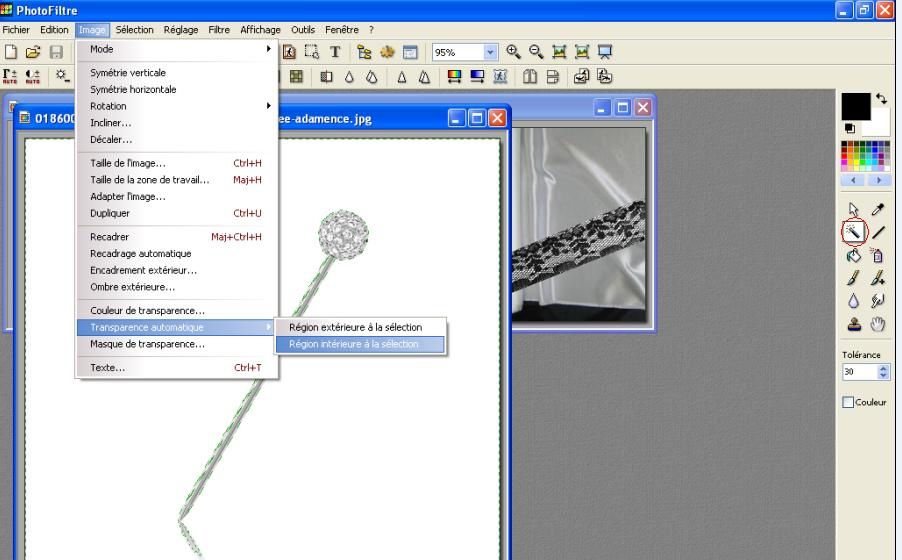Open a file with the folder icon
Image resolution: width=902 pixels, height=560 pixels.
[x=33, y=52]
